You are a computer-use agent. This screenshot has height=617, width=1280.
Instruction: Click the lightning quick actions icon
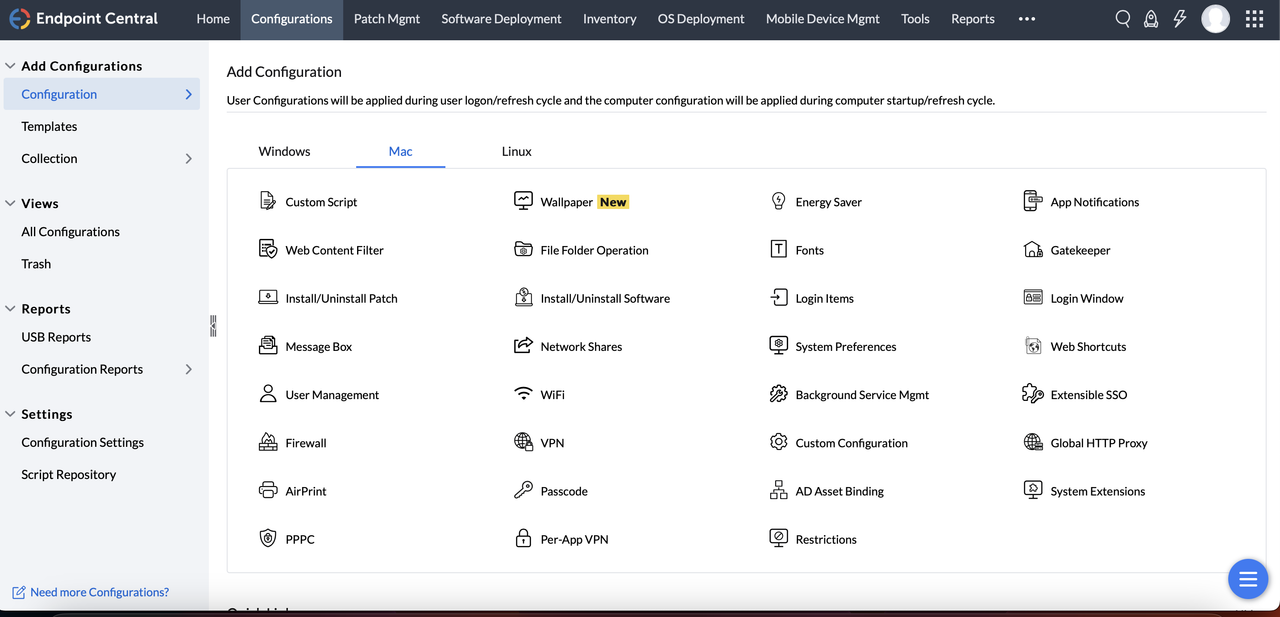[1180, 19]
